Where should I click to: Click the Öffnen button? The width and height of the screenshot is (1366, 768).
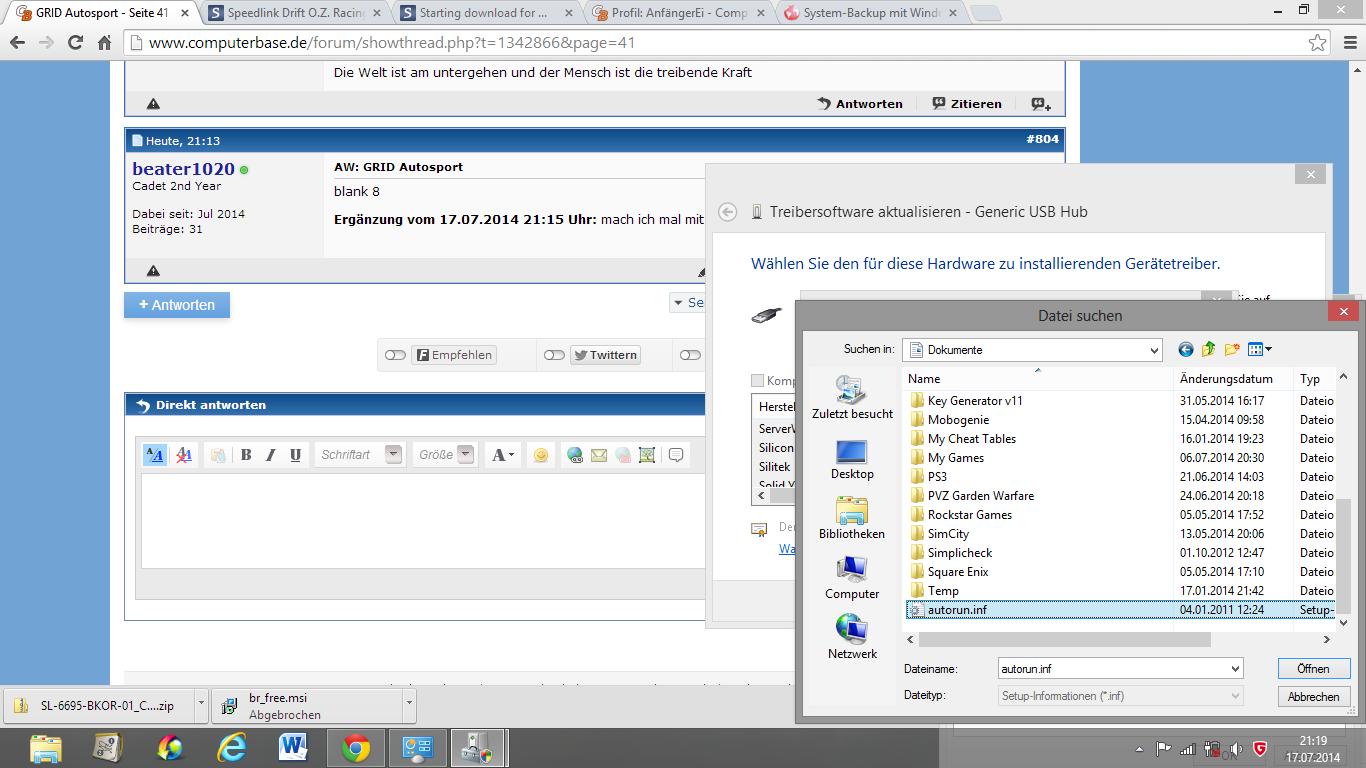pyautogui.click(x=1314, y=669)
